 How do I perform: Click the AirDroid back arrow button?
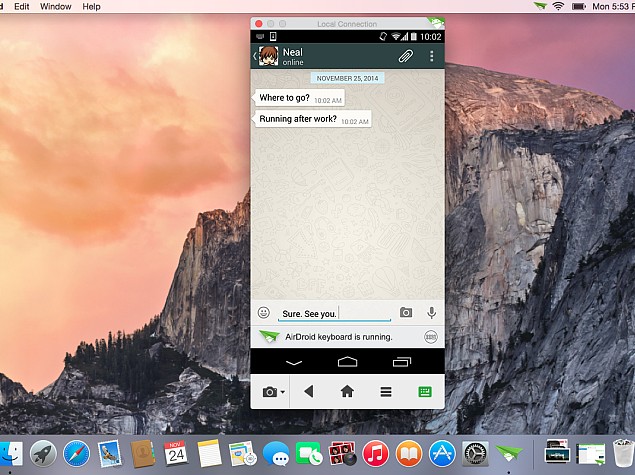308,392
